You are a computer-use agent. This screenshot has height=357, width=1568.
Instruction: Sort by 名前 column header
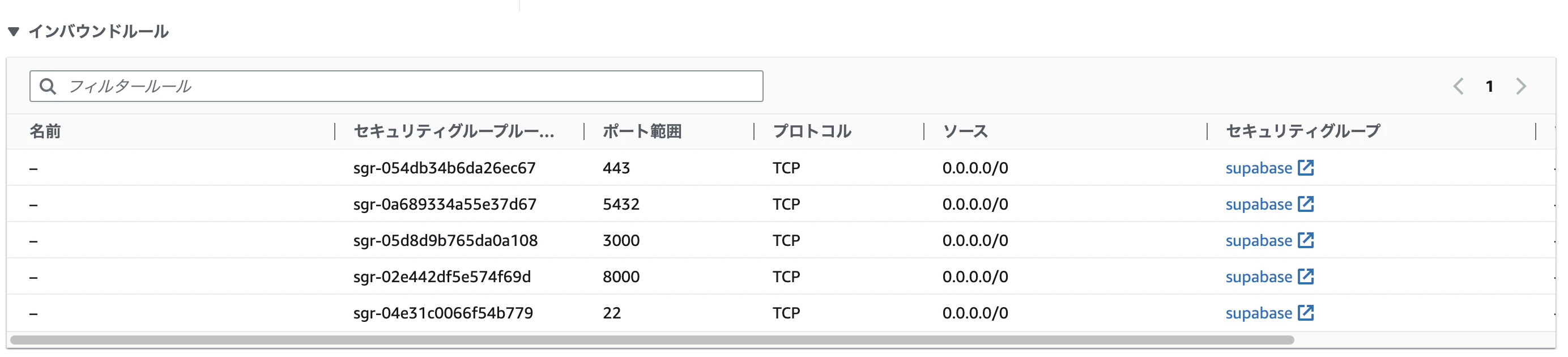[x=45, y=131]
